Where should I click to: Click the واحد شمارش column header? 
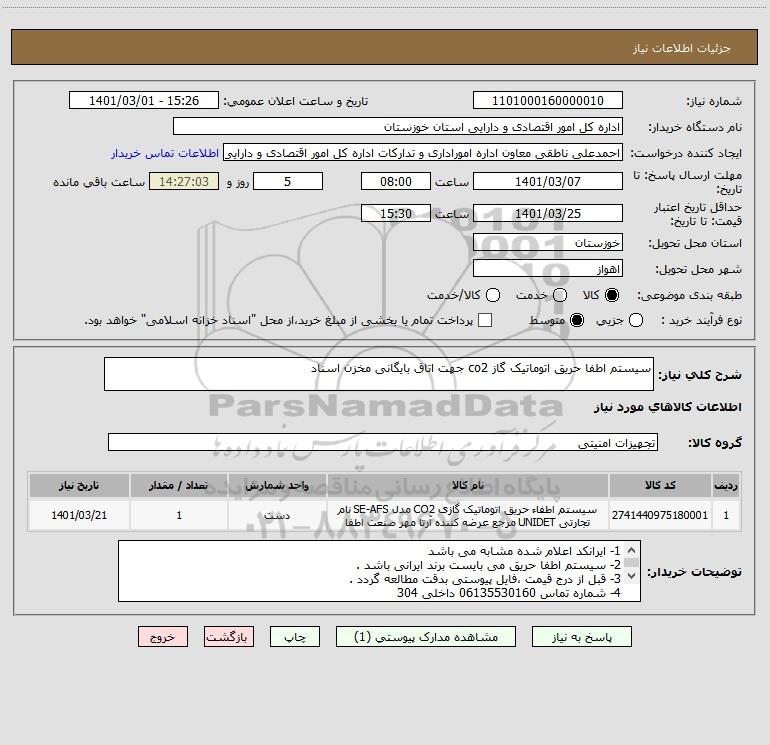click(277, 486)
